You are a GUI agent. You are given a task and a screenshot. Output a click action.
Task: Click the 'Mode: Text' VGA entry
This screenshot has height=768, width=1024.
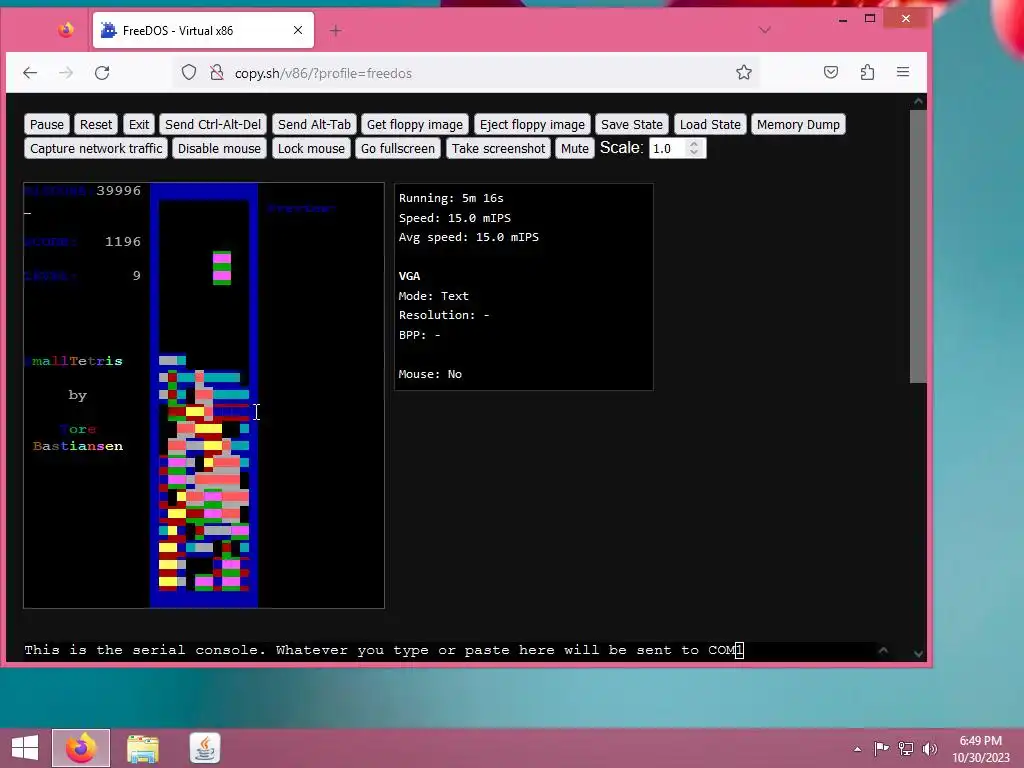tap(434, 296)
